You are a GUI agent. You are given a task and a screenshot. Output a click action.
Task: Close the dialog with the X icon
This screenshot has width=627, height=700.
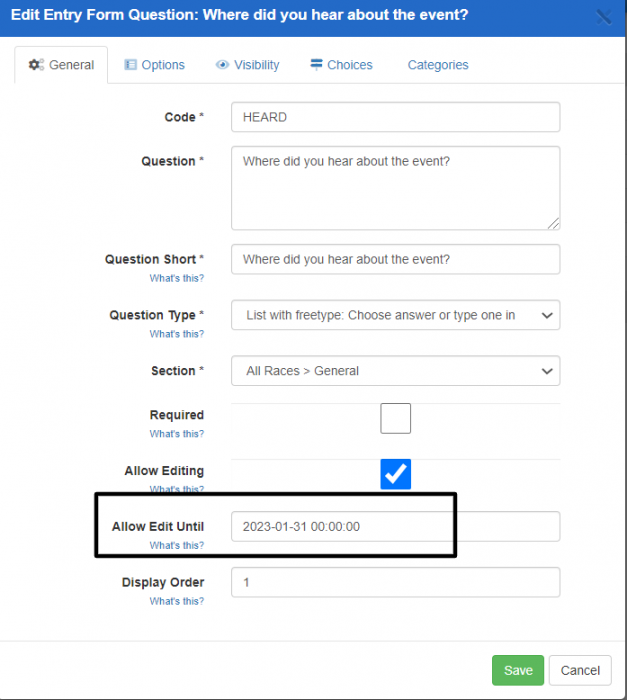604,17
